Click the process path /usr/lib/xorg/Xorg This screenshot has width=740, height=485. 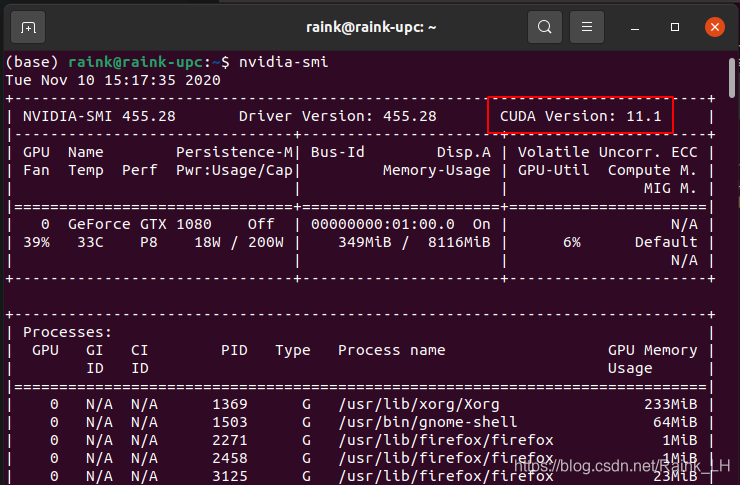click(x=419, y=404)
